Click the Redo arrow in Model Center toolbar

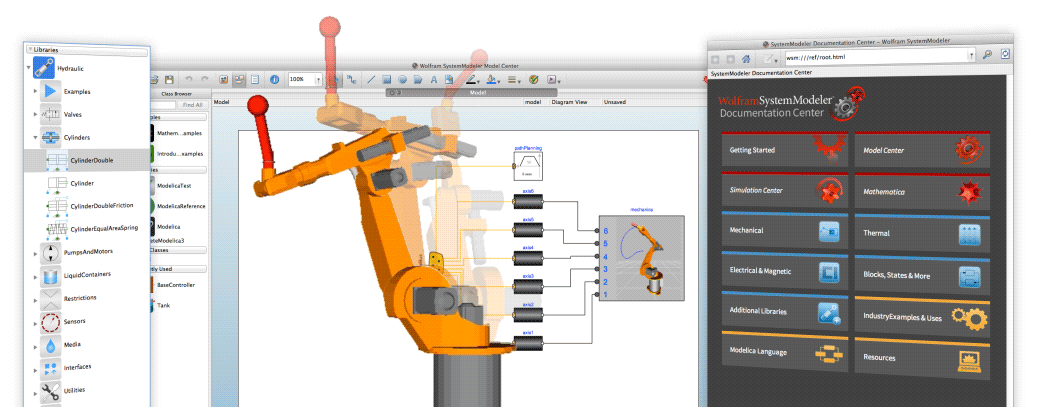(204, 79)
